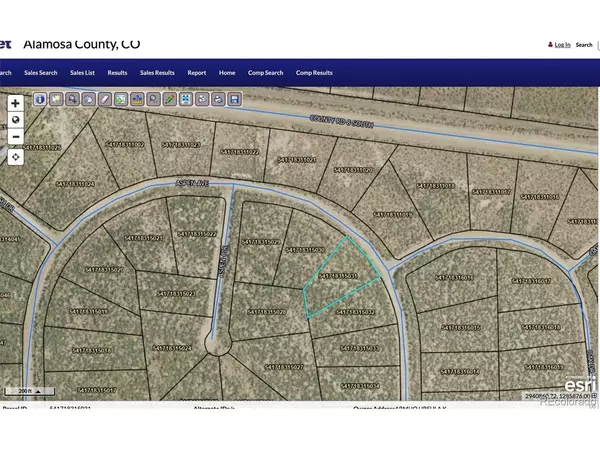Image resolution: width=600 pixels, height=450 pixels.
Task: Click the map zoom in plus button
Action: tap(16, 103)
